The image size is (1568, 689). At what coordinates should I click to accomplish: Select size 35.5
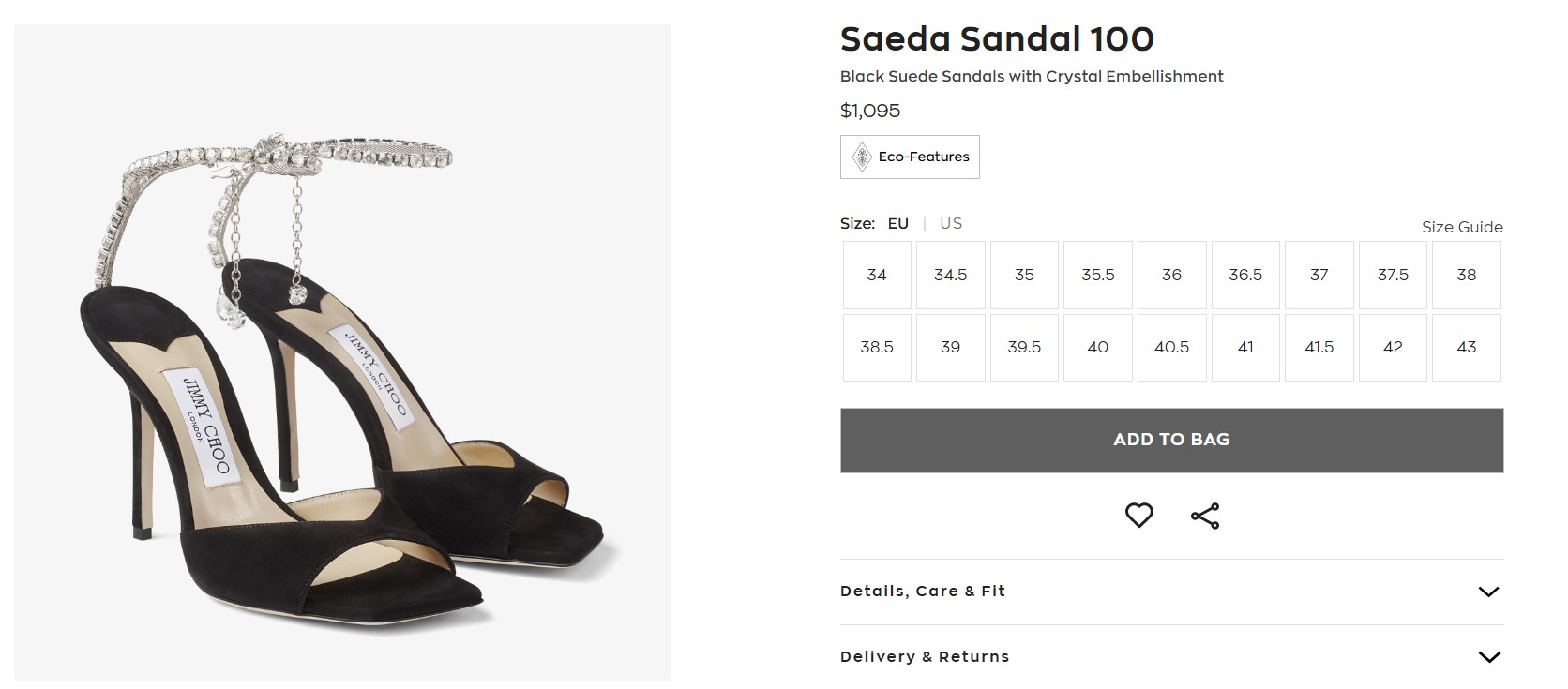pos(1098,275)
